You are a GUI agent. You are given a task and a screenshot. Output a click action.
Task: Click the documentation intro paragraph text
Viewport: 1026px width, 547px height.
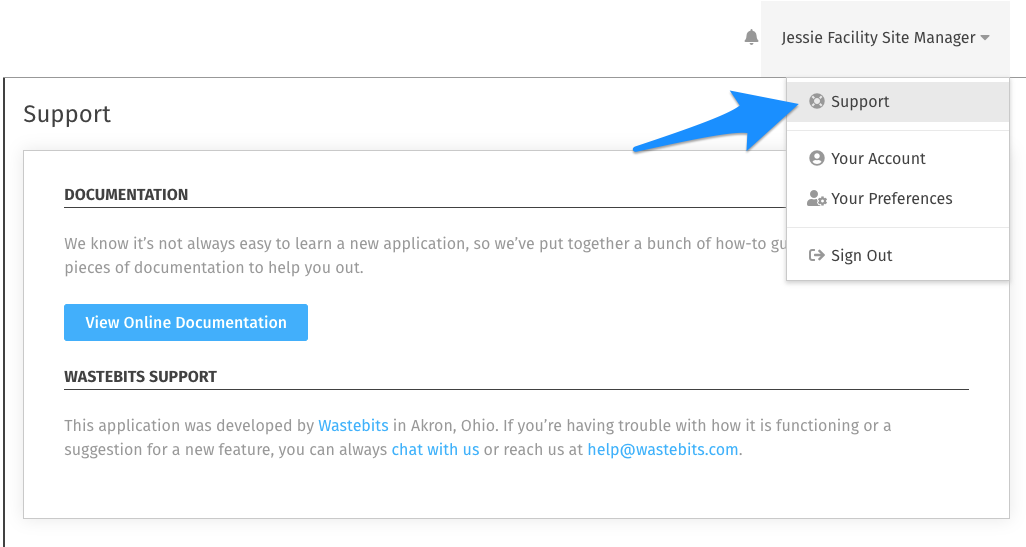(x=425, y=255)
